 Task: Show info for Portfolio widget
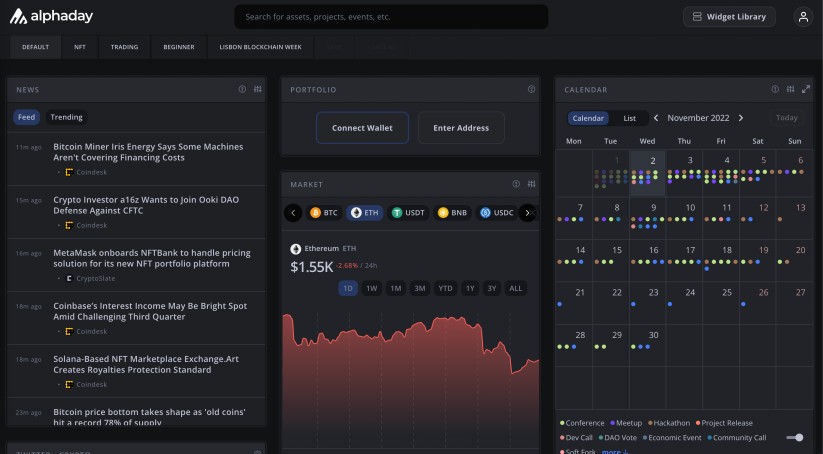tap(531, 89)
